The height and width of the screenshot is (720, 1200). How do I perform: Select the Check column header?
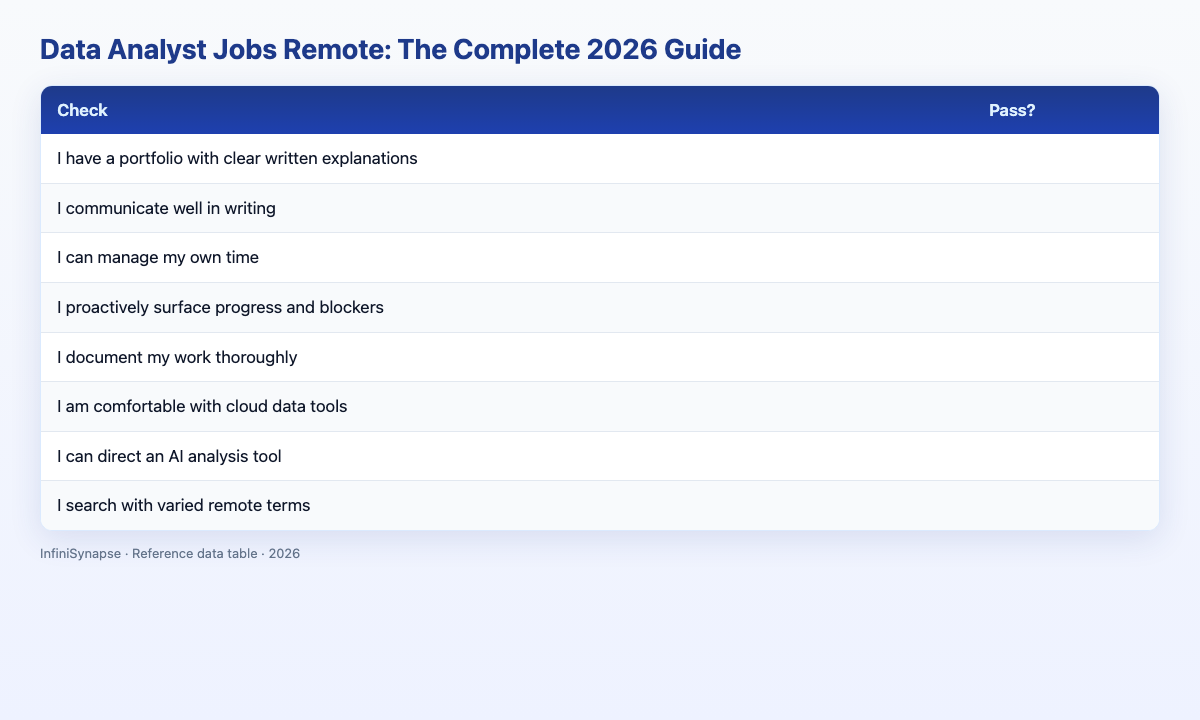click(82, 111)
